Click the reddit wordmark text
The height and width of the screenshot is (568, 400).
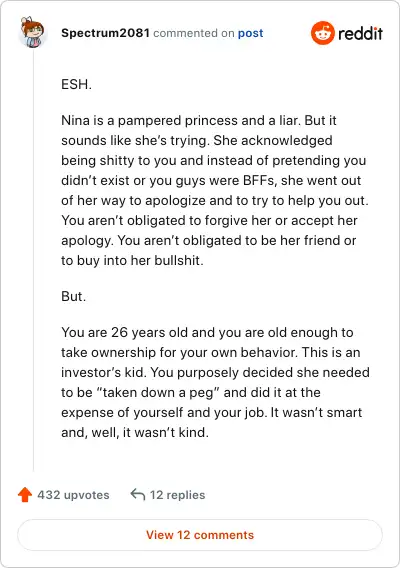point(360,33)
